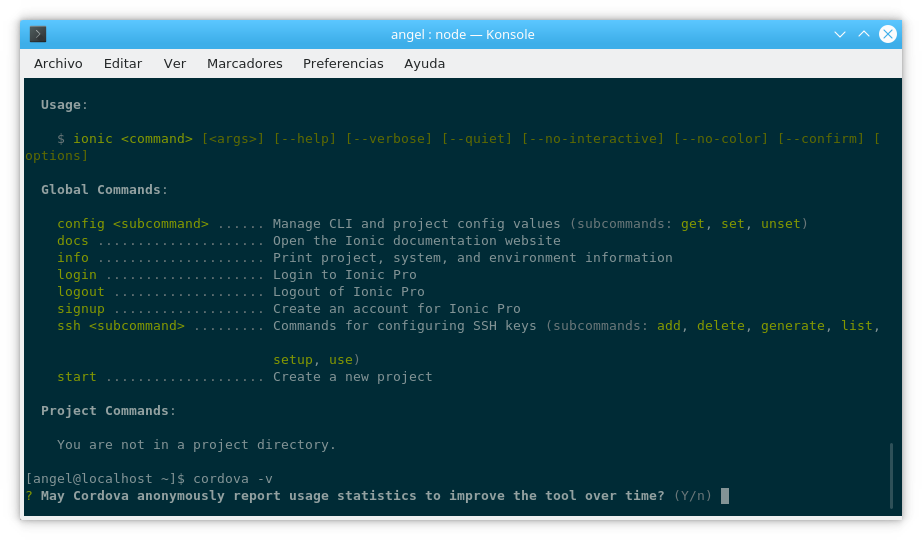Click the 'start' command text
This screenshot has height=540, width=922.
click(77, 376)
